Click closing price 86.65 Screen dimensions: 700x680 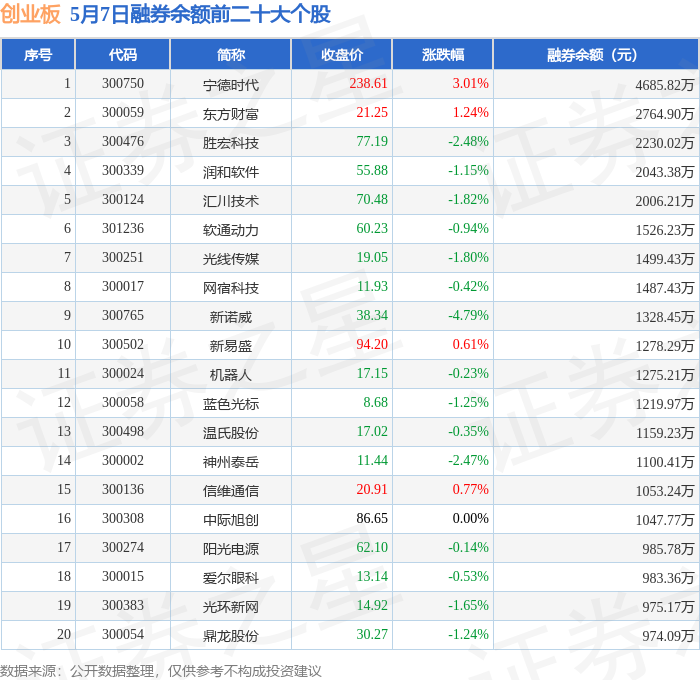click(x=372, y=519)
